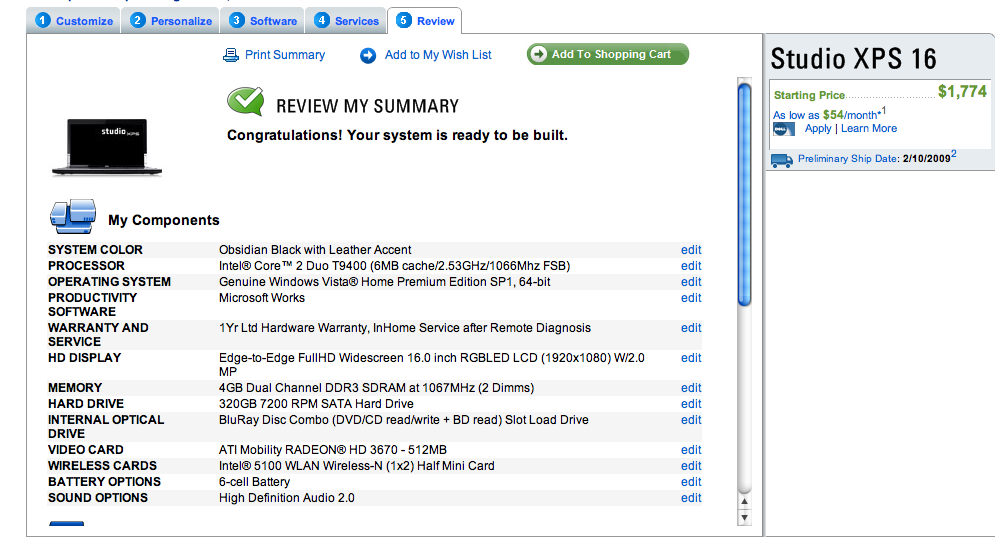
Task: Open the Services tab
Action: 346,21
